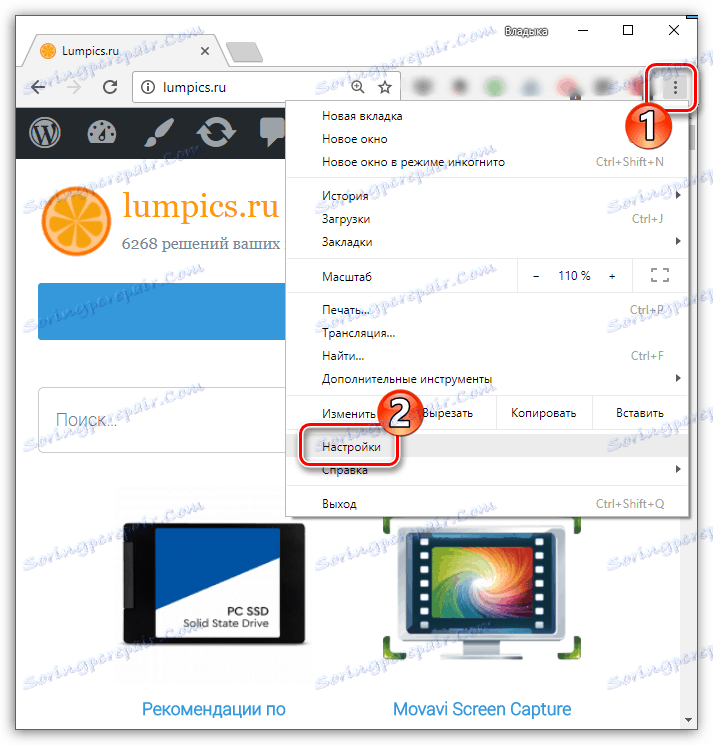Click the forward navigation arrow
The image size is (713, 745).
pos(74,87)
